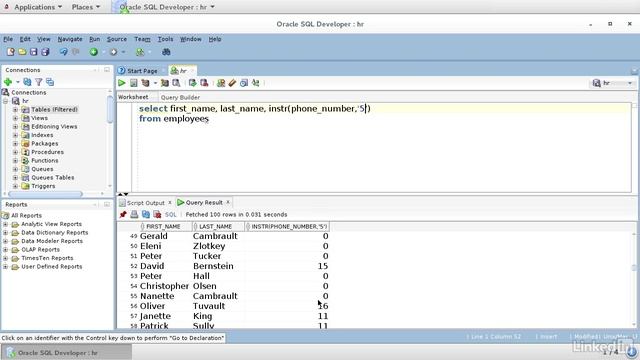Refresh the Connections tree
The image size is (640, 360).
(27, 82)
